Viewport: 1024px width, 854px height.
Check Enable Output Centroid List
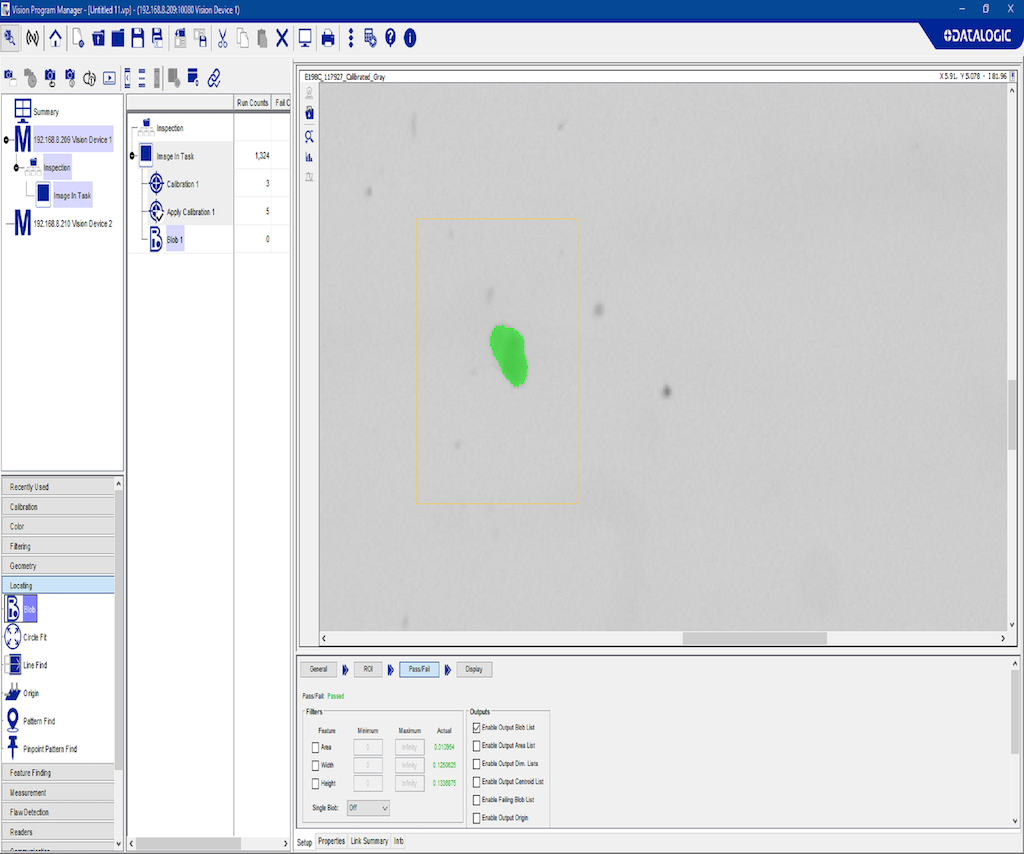point(476,781)
